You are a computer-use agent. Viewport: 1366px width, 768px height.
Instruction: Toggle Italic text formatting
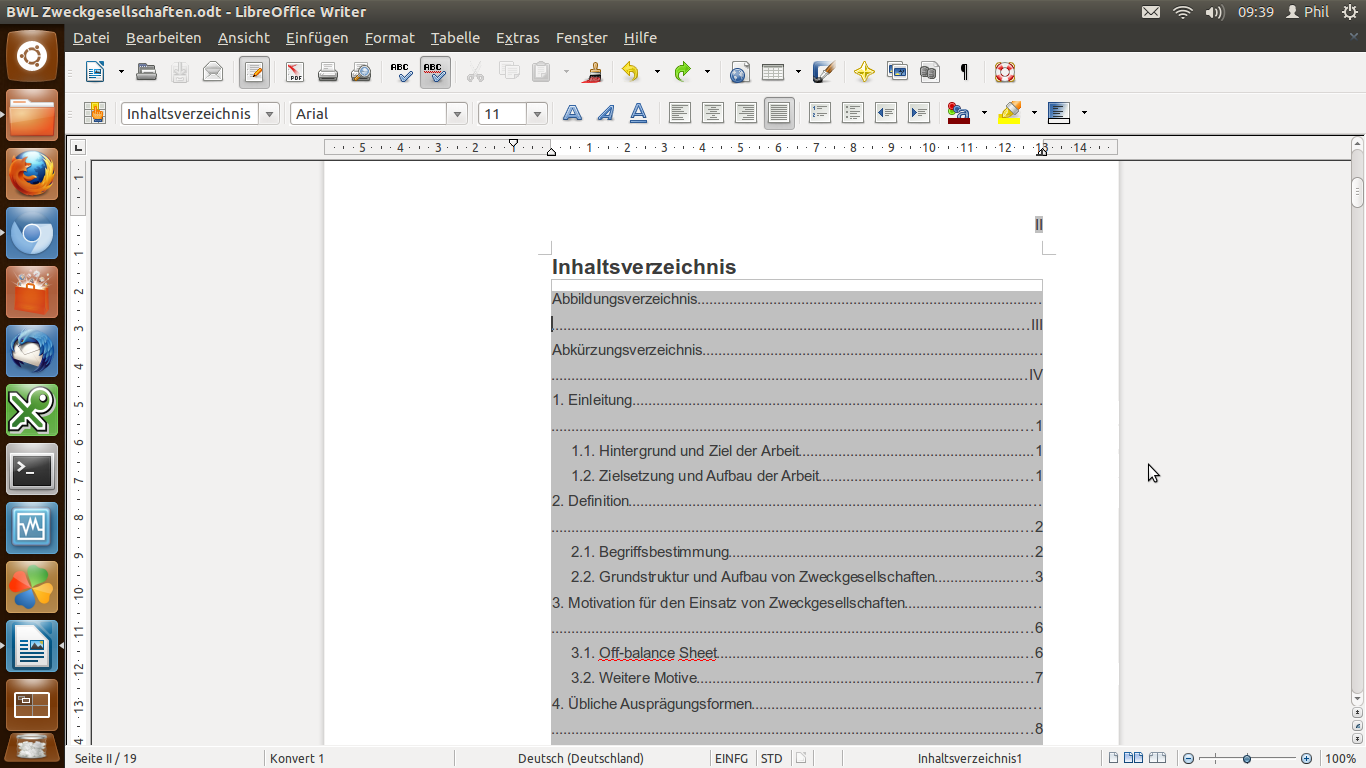click(605, 113)
